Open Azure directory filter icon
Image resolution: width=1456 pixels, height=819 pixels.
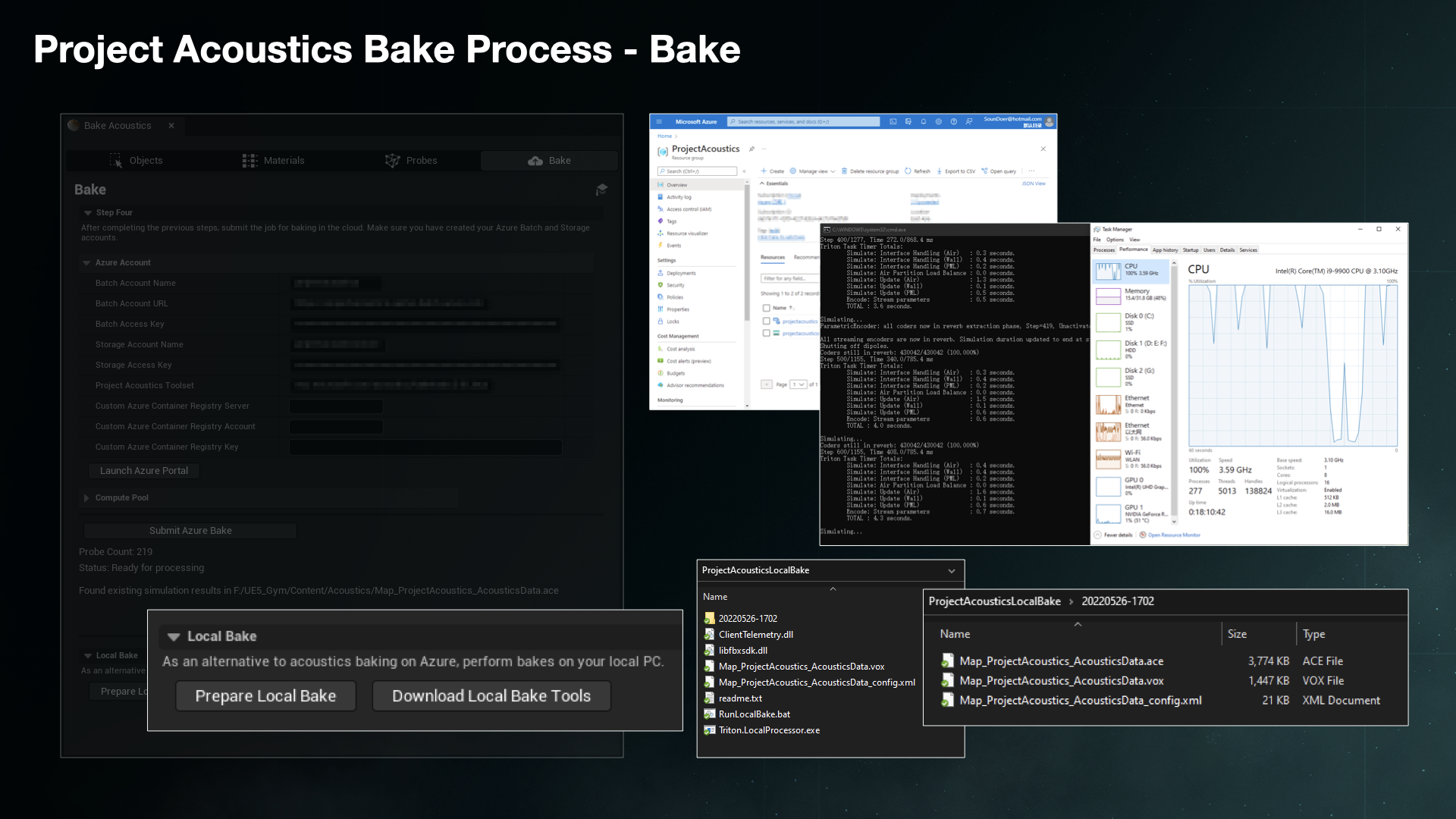(908, 121)
